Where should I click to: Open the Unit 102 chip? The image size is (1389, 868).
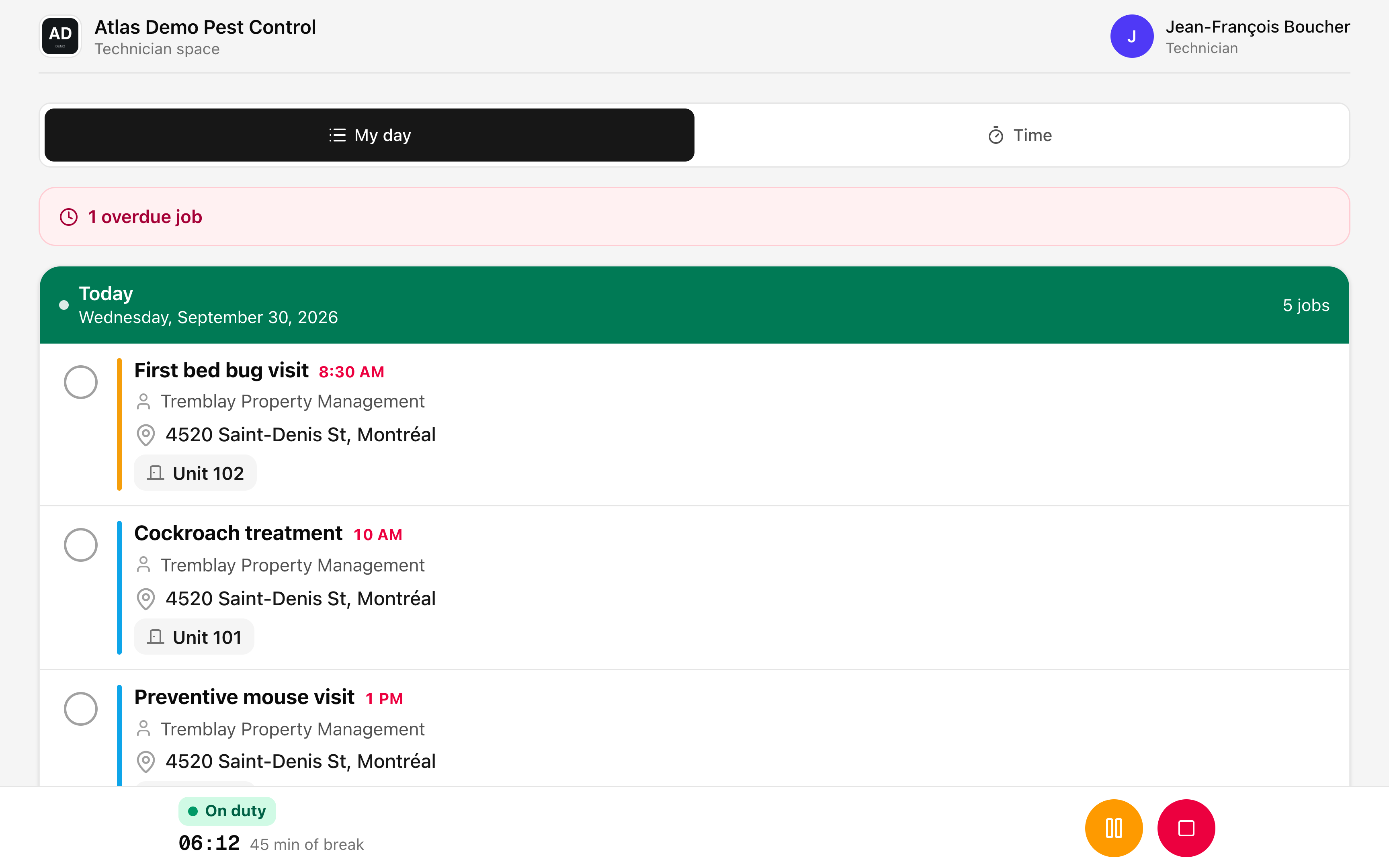(x=195, y=473)
